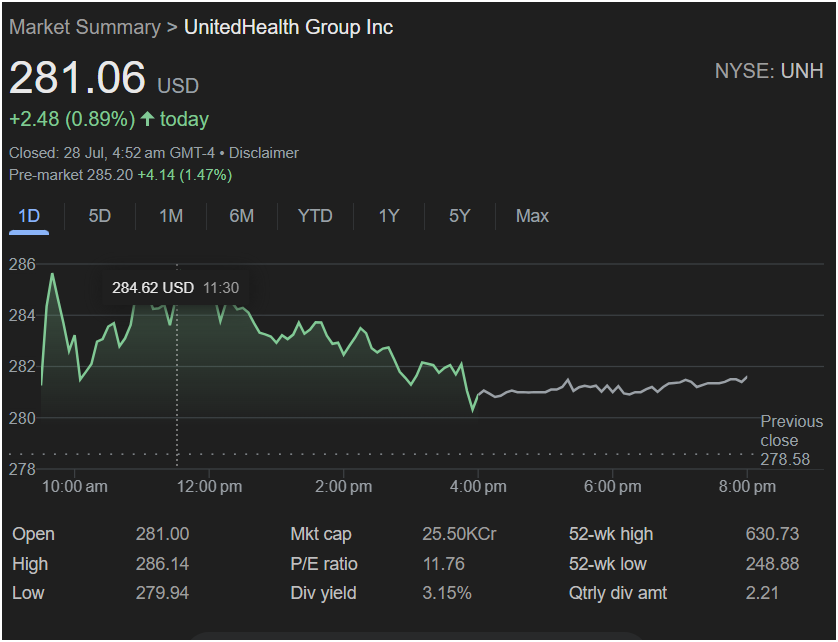
Task: Switch to the 5Y range tab
Action: 460,216
